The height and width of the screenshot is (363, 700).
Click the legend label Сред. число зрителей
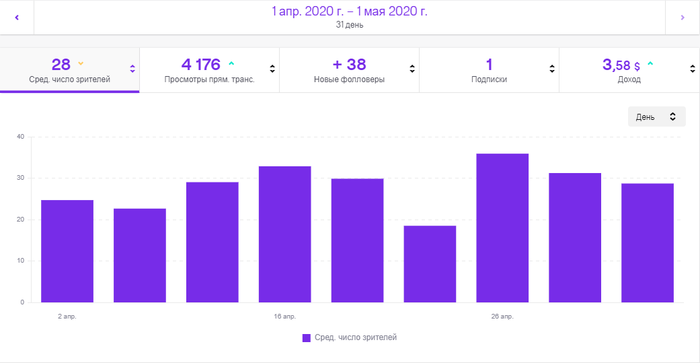(355, 338)
